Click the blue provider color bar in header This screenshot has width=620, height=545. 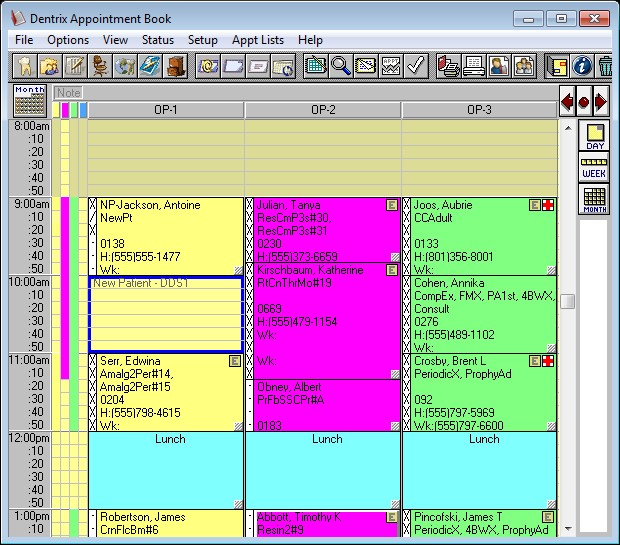click(83, 110)
